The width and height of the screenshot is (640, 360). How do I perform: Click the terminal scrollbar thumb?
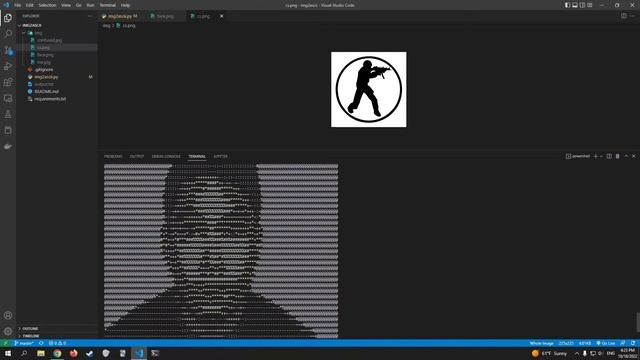[x=638, y=322]
